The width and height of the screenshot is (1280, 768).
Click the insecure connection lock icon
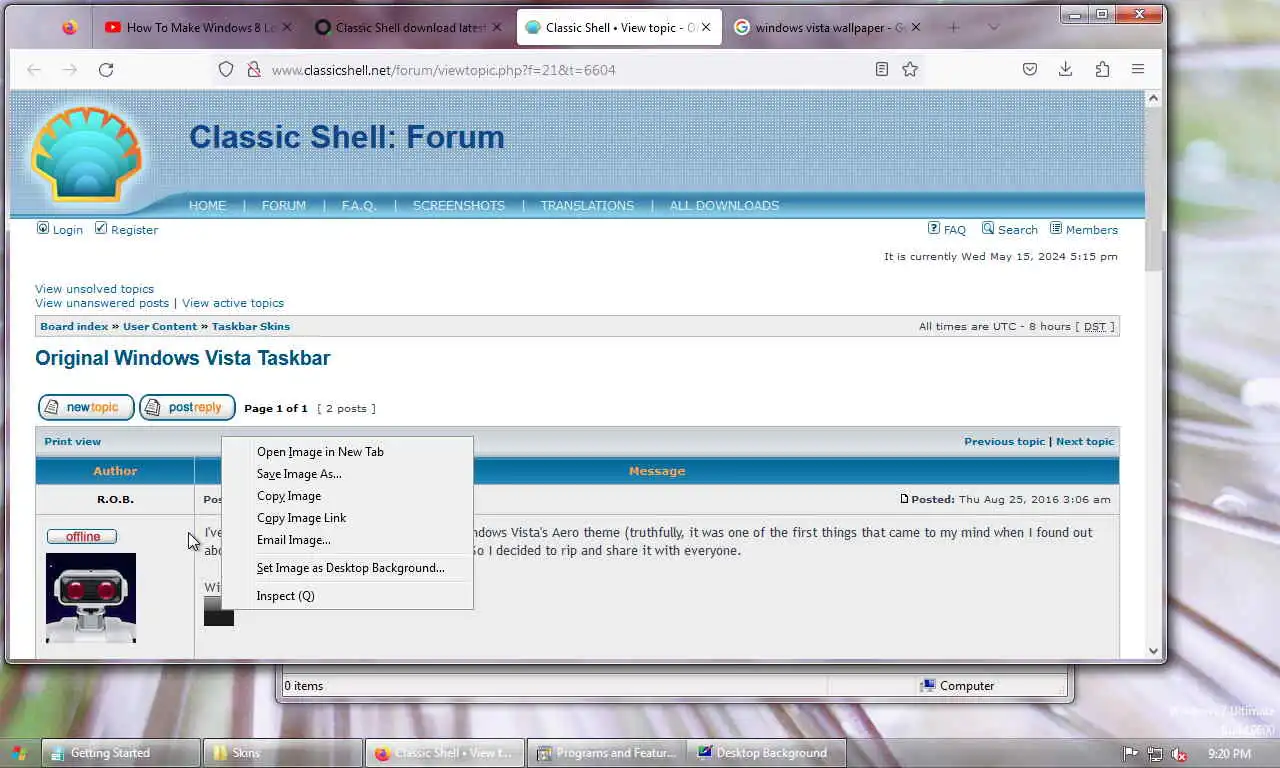pos(254,70)
